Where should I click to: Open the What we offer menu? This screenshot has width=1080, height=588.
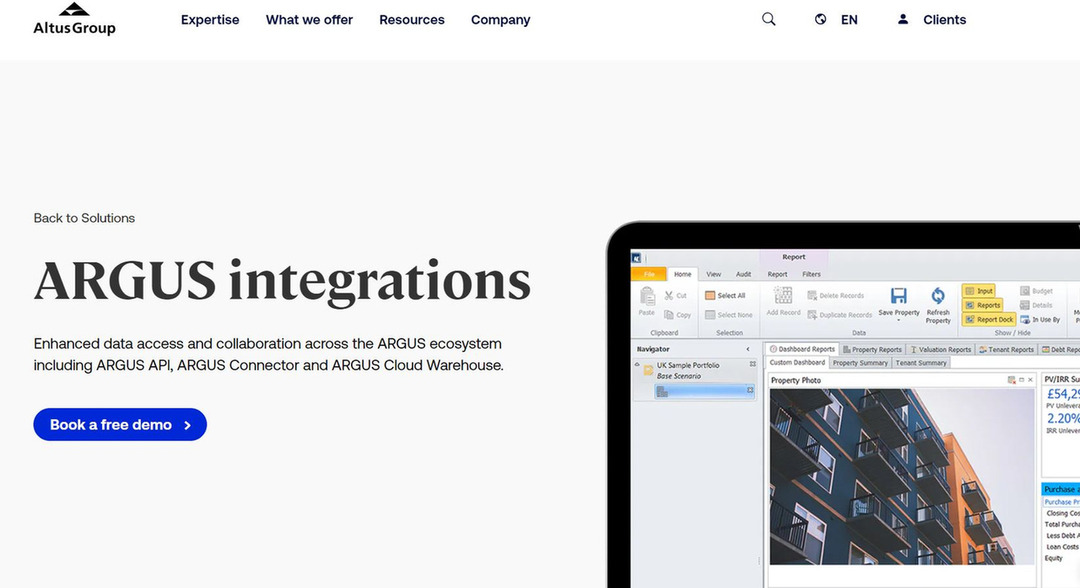point(309,20)
